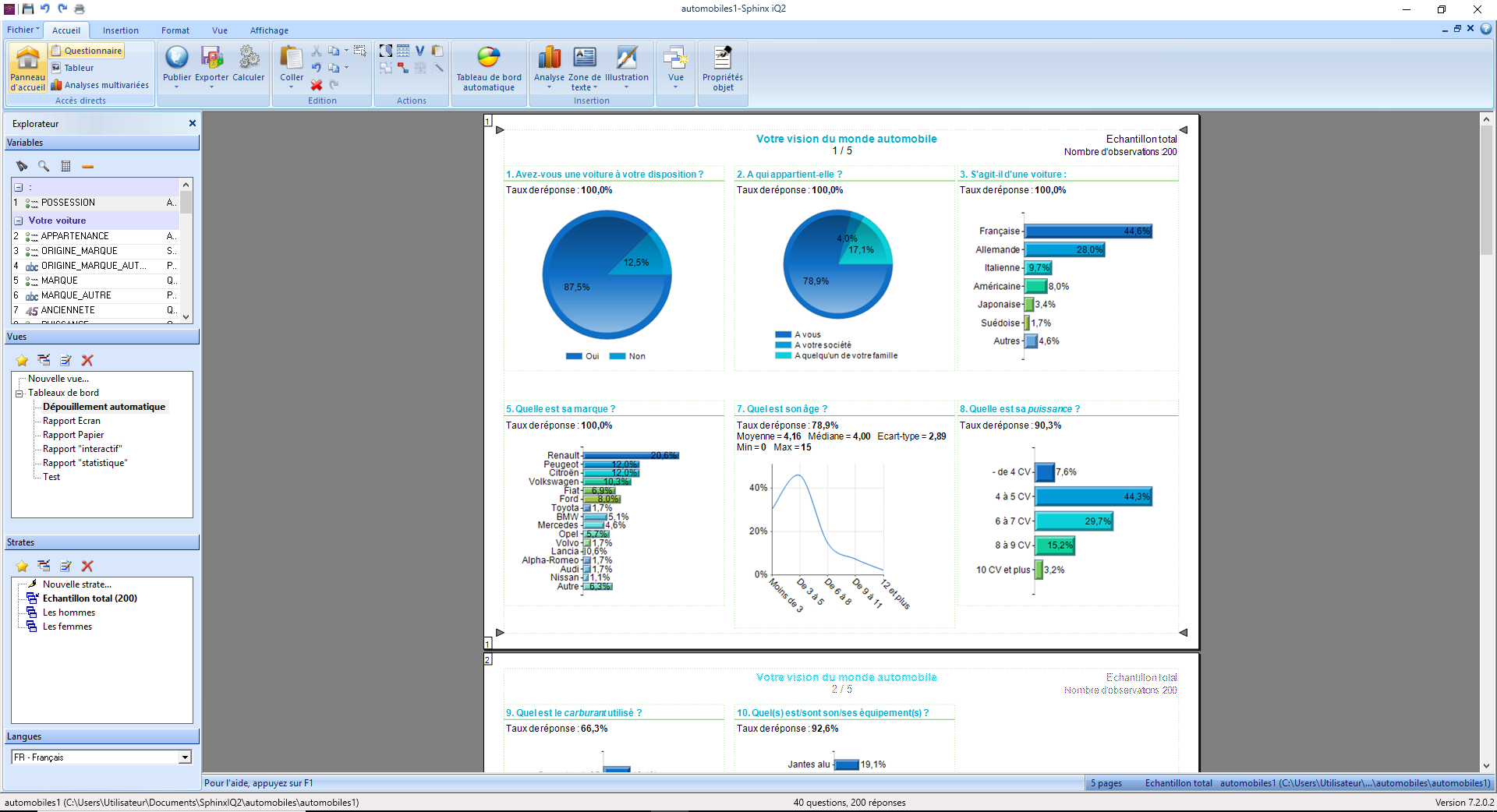The image size is (1497, 812).
Task: Select Rapport Ecran view
Action: tap(72, 421)
